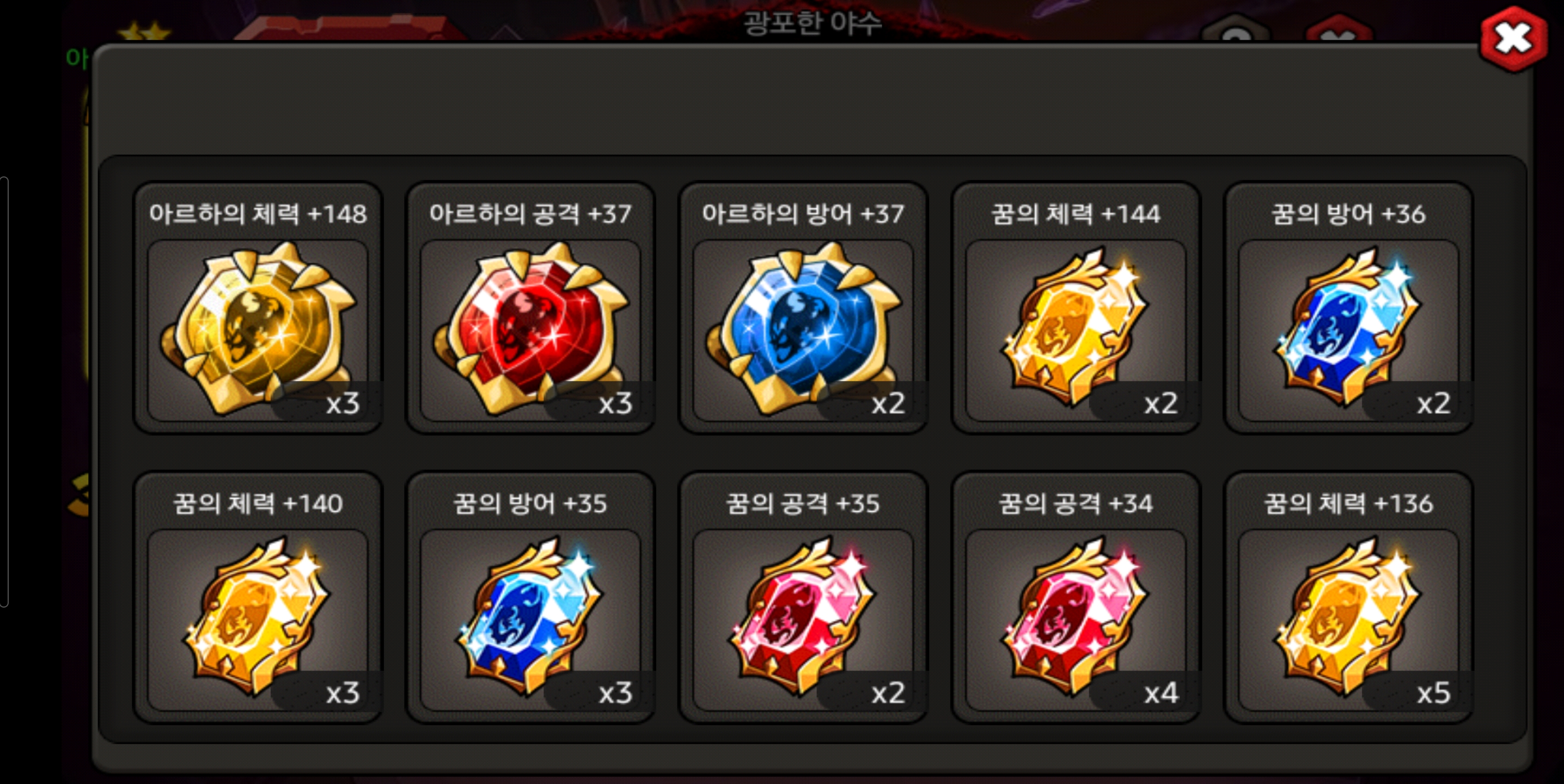Click the 아르하의 체력 +148 label

258,213
